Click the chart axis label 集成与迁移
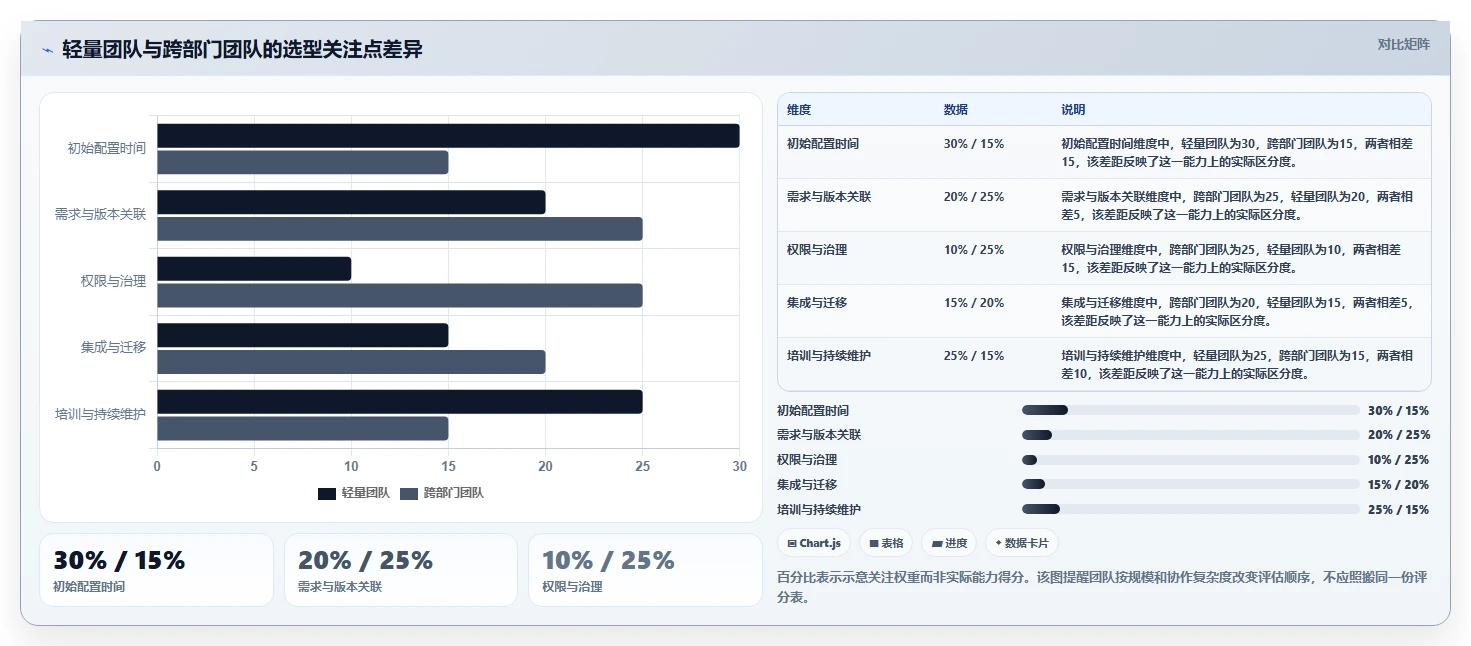 coord(114,348)
